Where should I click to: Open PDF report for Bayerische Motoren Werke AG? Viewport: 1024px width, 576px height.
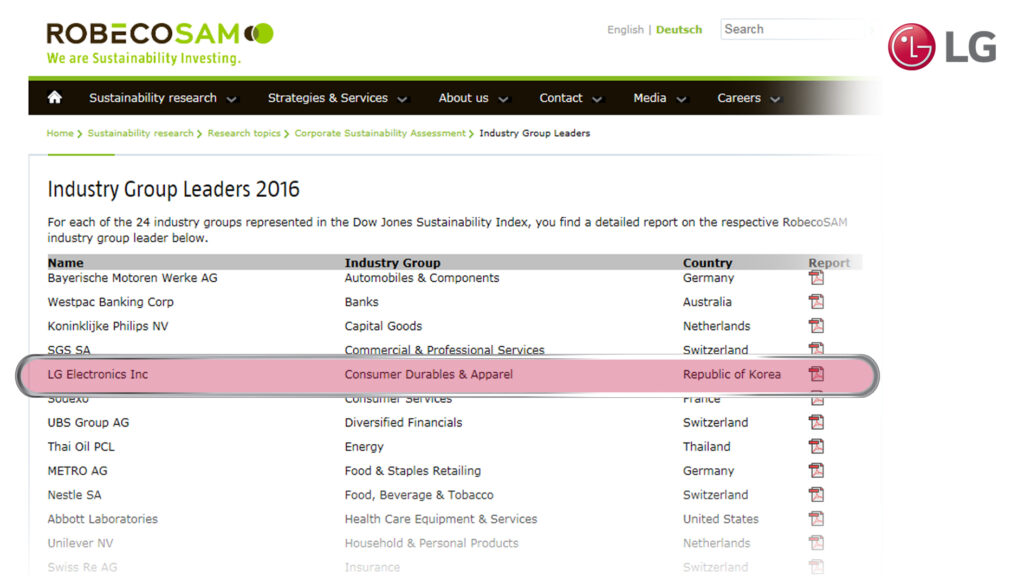816,278
